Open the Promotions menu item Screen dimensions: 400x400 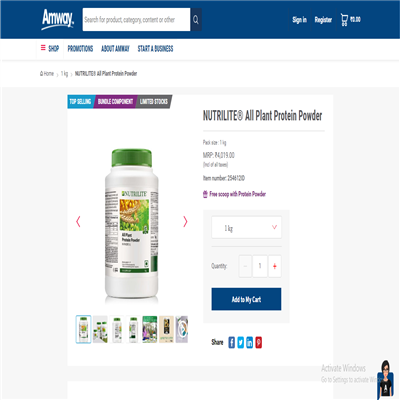[80, 49]
